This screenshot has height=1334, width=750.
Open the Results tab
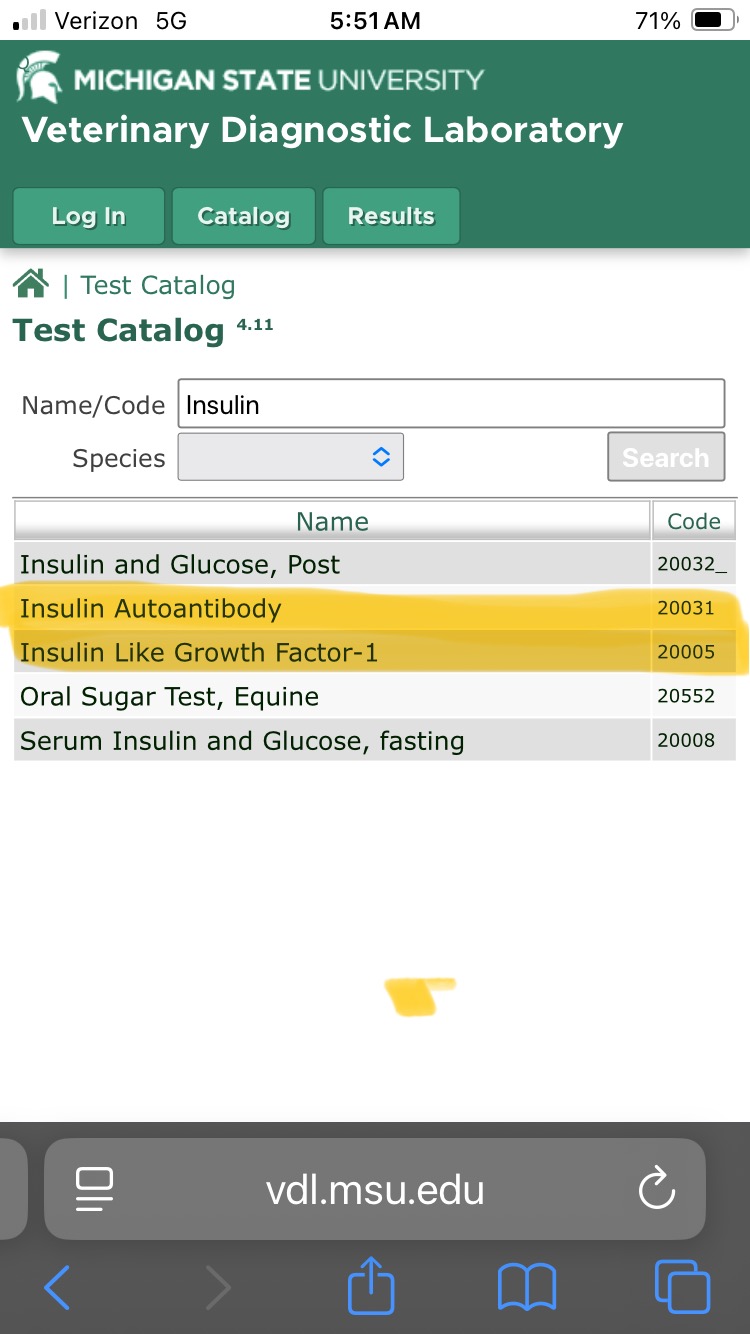tap(391, 216)
